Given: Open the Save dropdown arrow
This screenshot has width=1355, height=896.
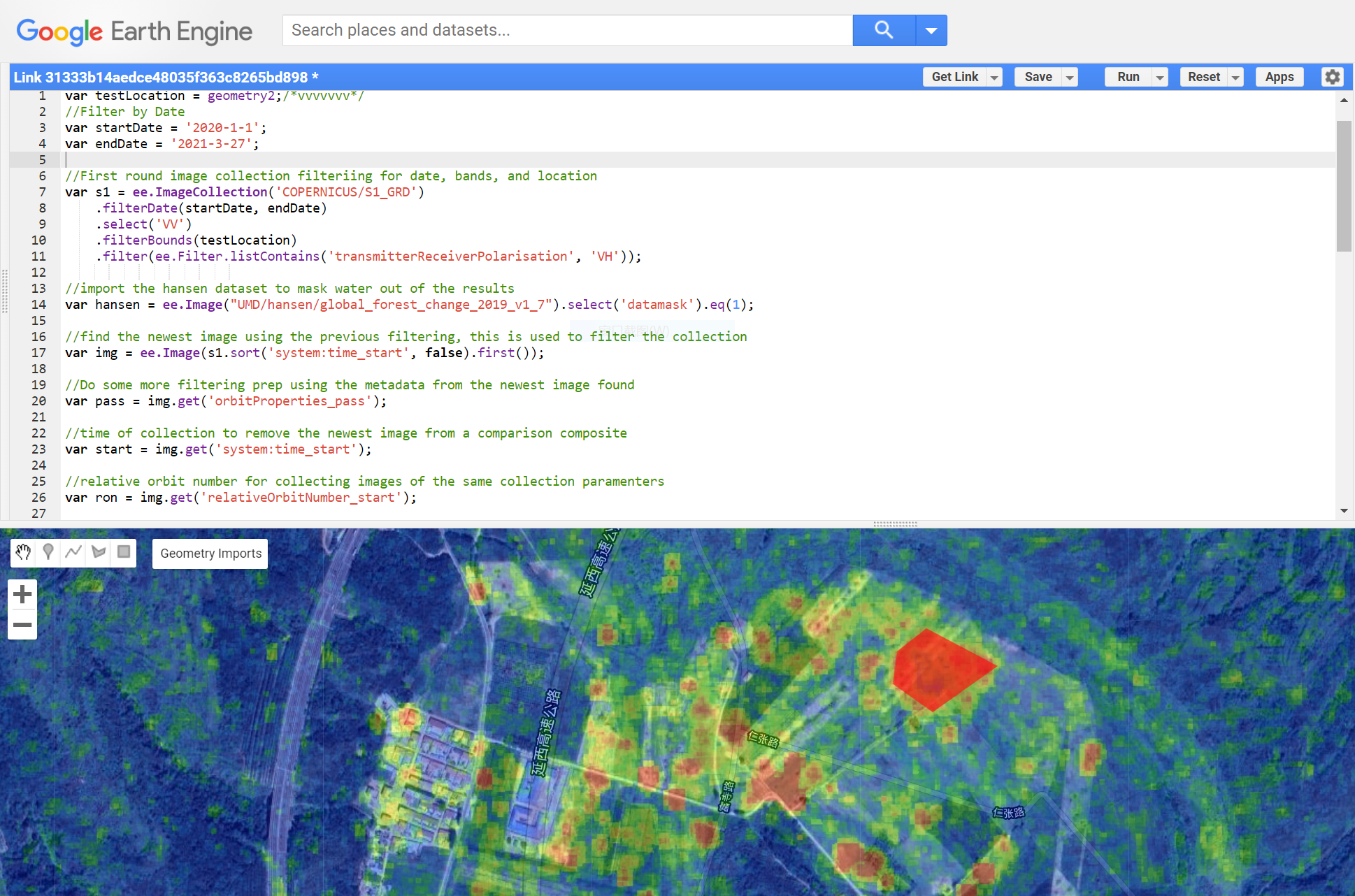Looking at the screenshot, I should [x=1070, y=78].
